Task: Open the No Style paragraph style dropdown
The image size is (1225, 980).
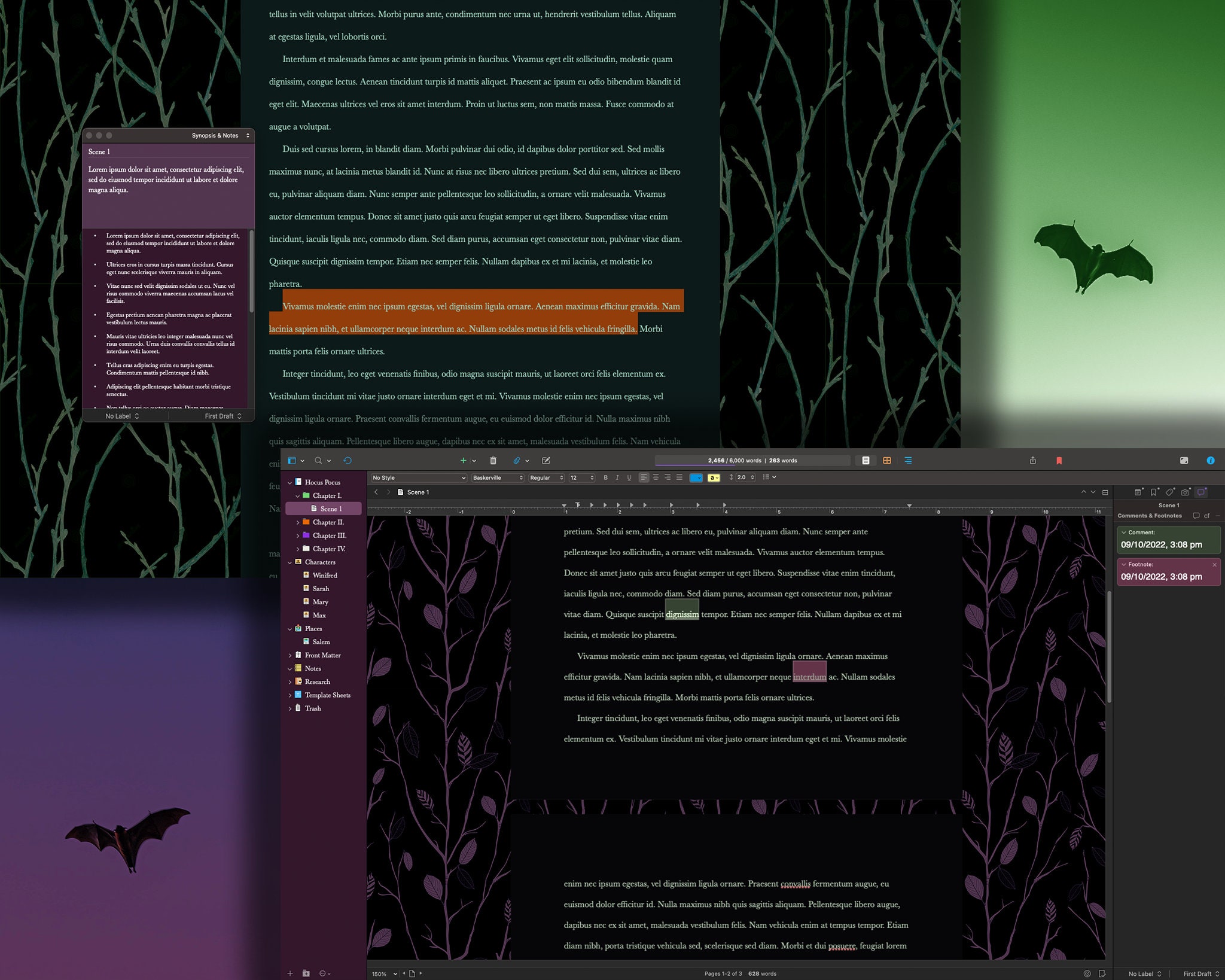Action: (x=418, y=477)
